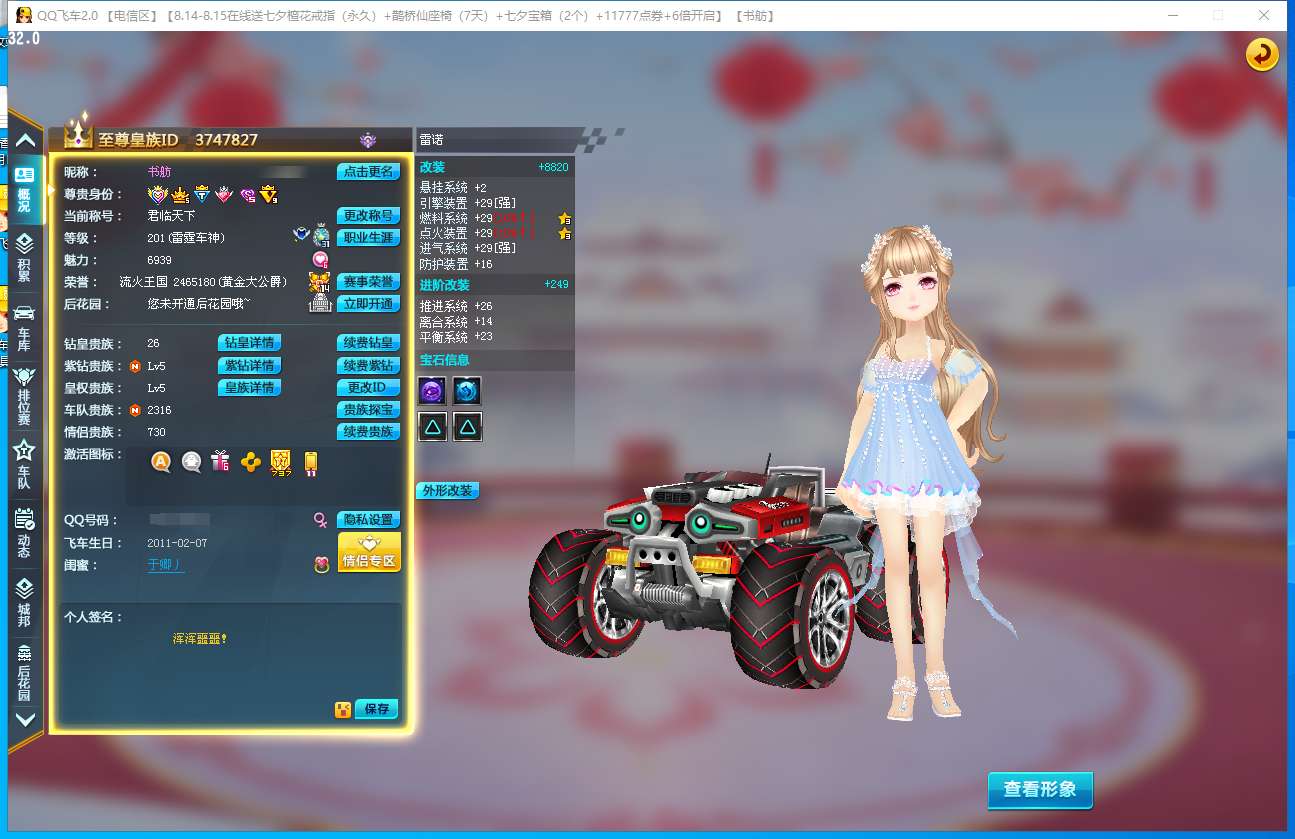Click the star badge beside 燃料系统
Image resolution: width=1295 pixels, height=839 pixels.
565,219
